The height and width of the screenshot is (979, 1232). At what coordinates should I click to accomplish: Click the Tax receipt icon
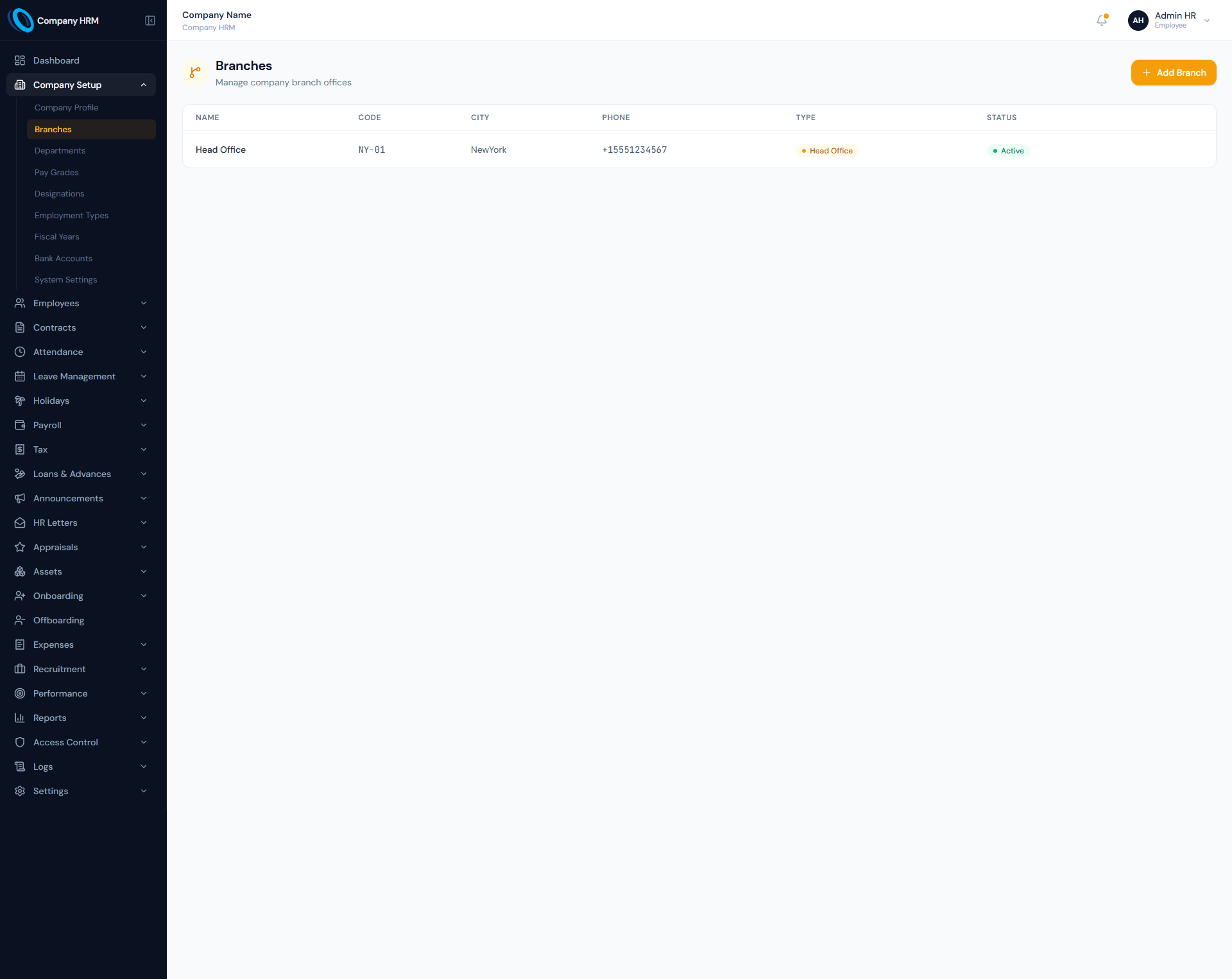pos(20,449)
